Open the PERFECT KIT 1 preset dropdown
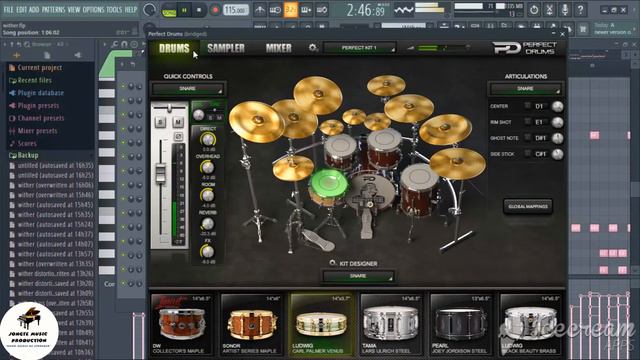This screenshot has height=360, width=640. 360,48
